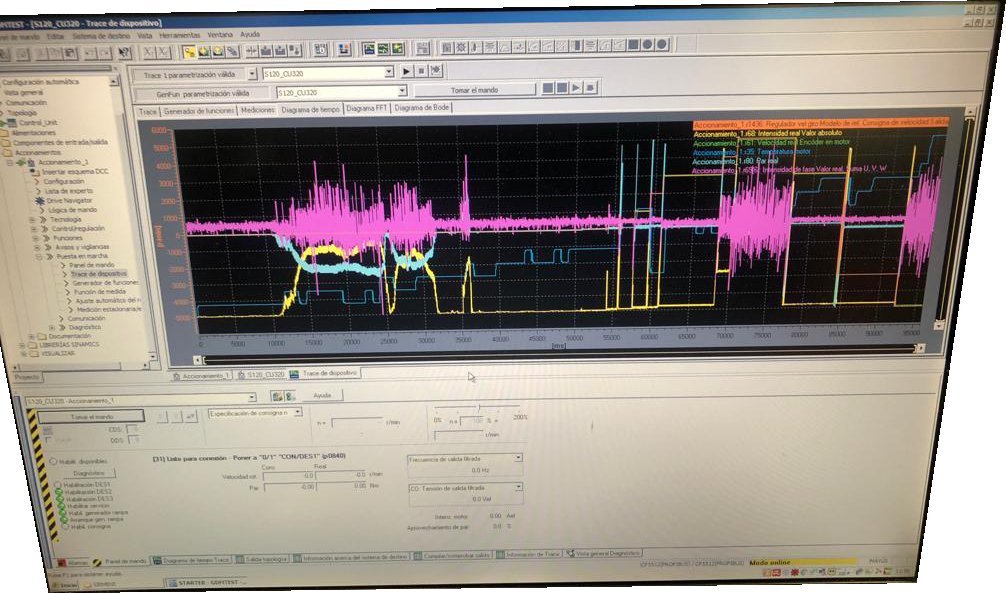This screenshot has width=1006, height=593.
Task: Expand the Tecnología tree node
Action: pos(32,219)
